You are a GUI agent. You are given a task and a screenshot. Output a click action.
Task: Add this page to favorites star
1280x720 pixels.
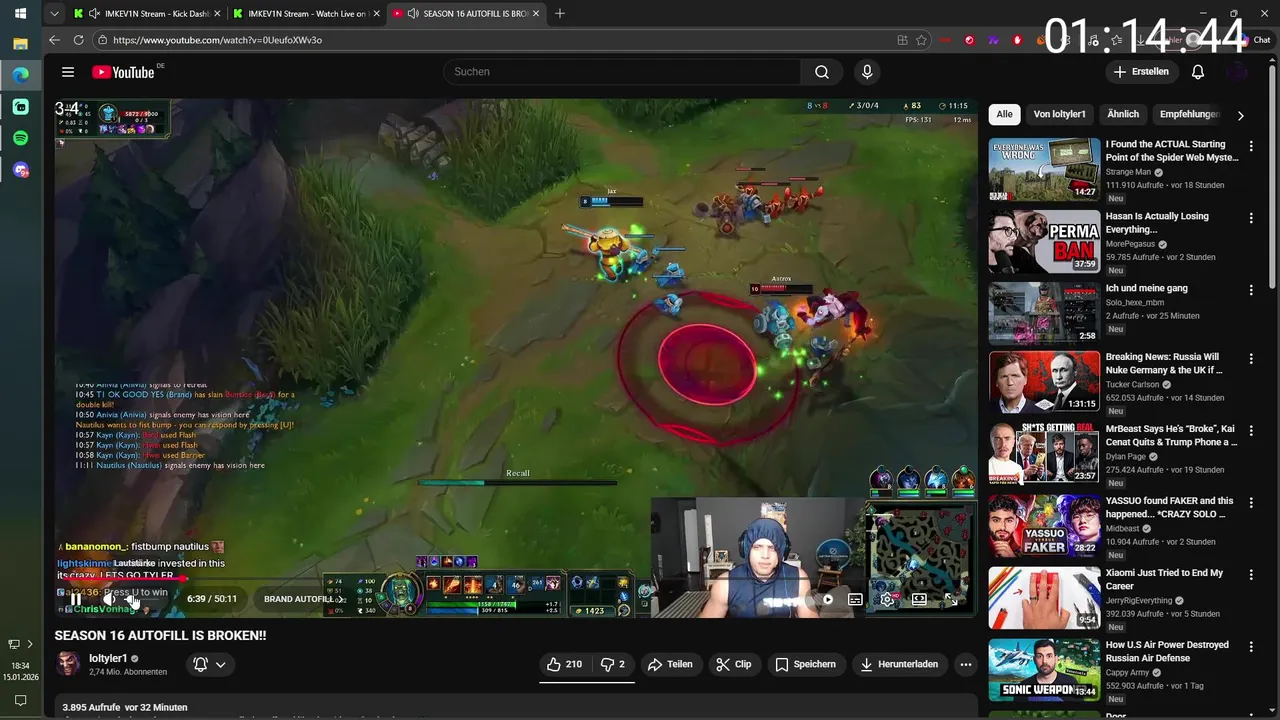[x=921, y=40]
